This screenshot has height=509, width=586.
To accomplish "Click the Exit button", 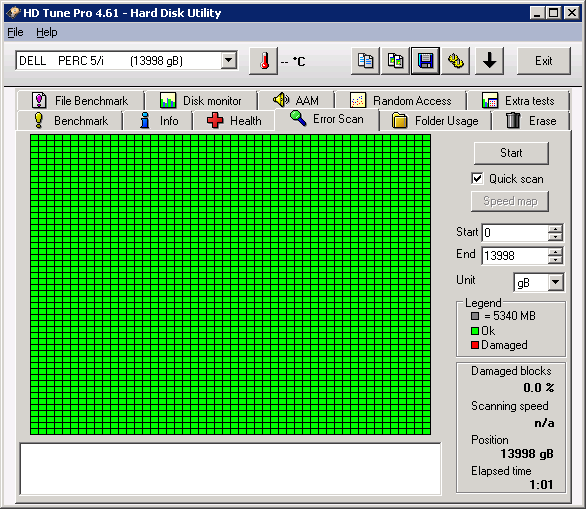I will tap(543, 61).
